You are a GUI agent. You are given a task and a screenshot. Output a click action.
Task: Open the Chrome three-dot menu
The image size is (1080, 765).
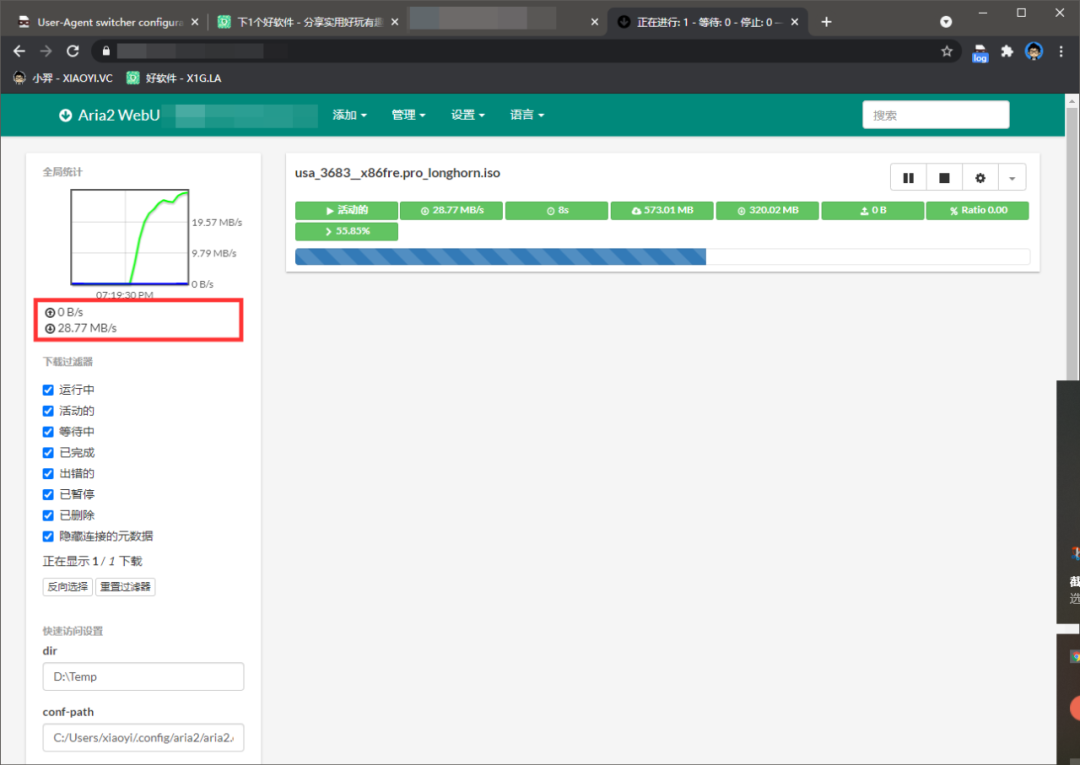tap(1061, 51)
